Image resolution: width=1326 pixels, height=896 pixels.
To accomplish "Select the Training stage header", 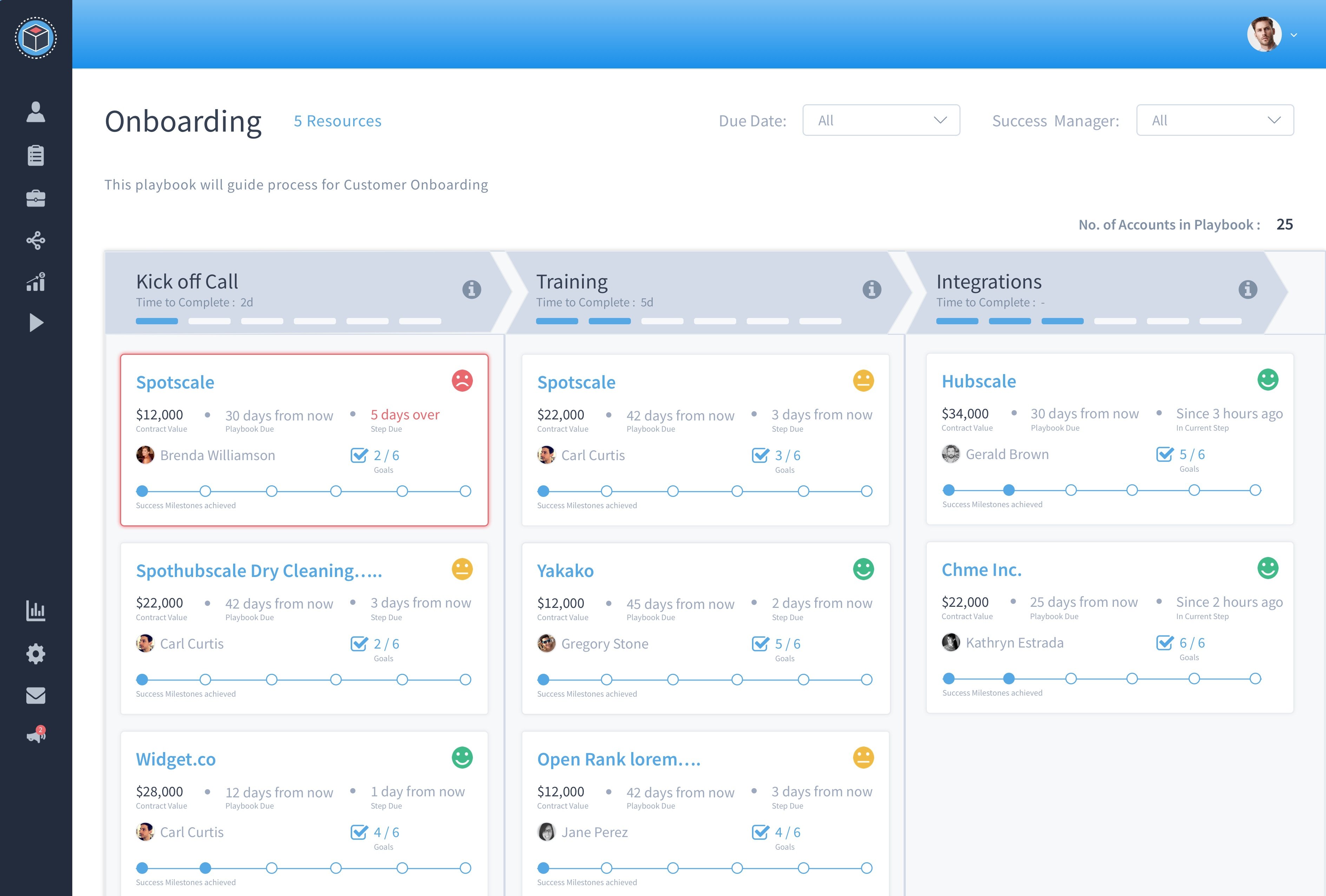I will [x=572, y=282].
